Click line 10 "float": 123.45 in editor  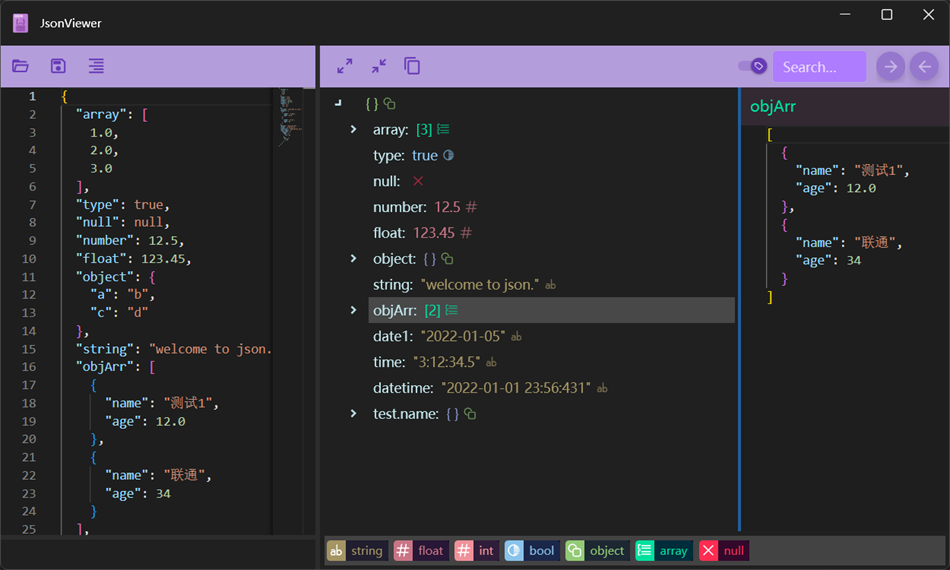(x=133, y=259)
